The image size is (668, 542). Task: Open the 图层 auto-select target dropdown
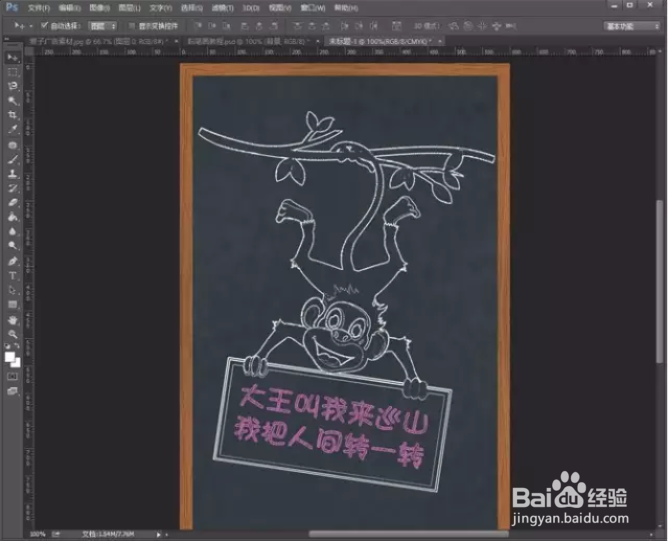point(102,26)
